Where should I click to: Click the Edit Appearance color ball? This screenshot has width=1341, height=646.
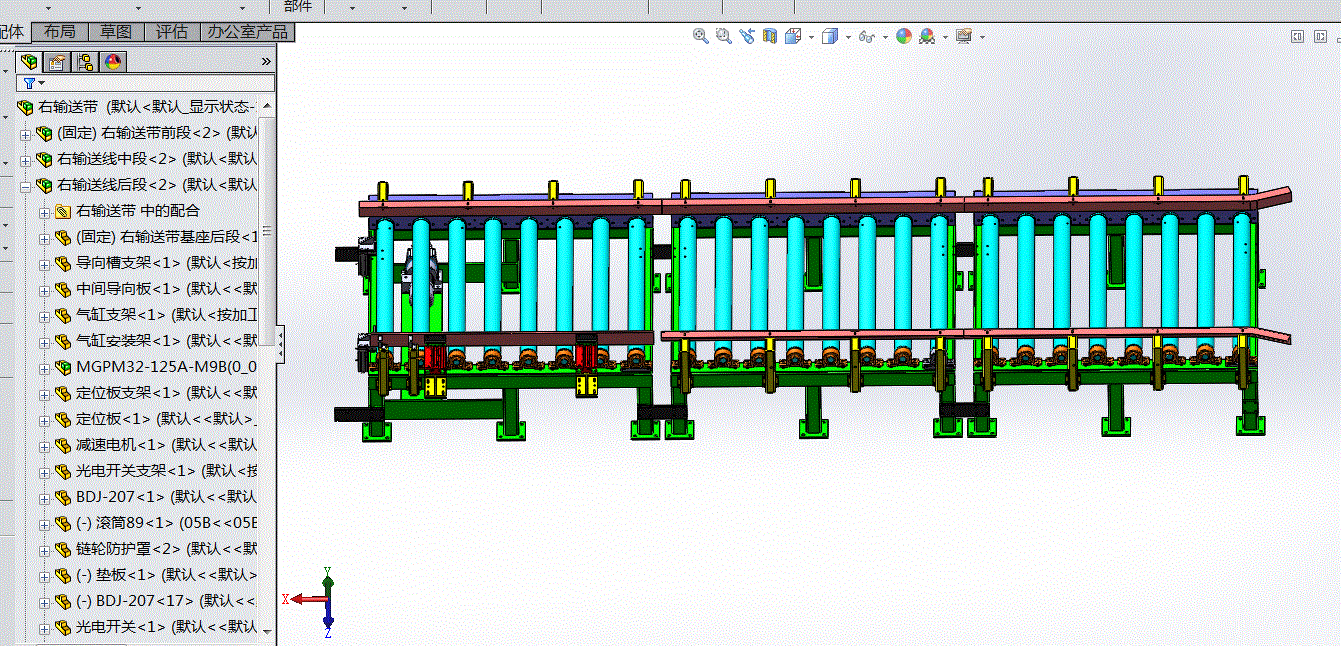click(x=904, y=36)
